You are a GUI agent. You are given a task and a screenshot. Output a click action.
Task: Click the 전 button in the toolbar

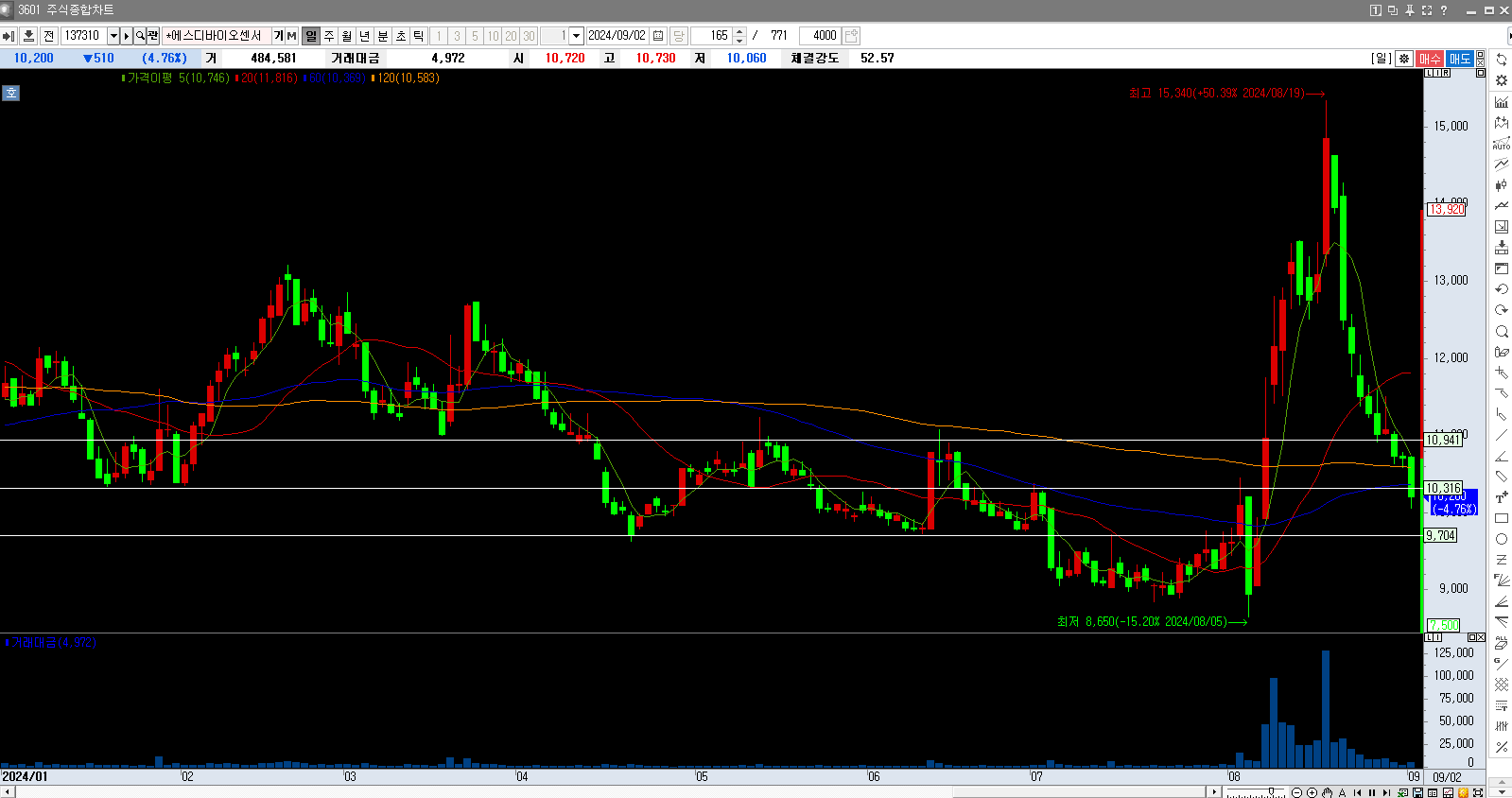[49, 36]
